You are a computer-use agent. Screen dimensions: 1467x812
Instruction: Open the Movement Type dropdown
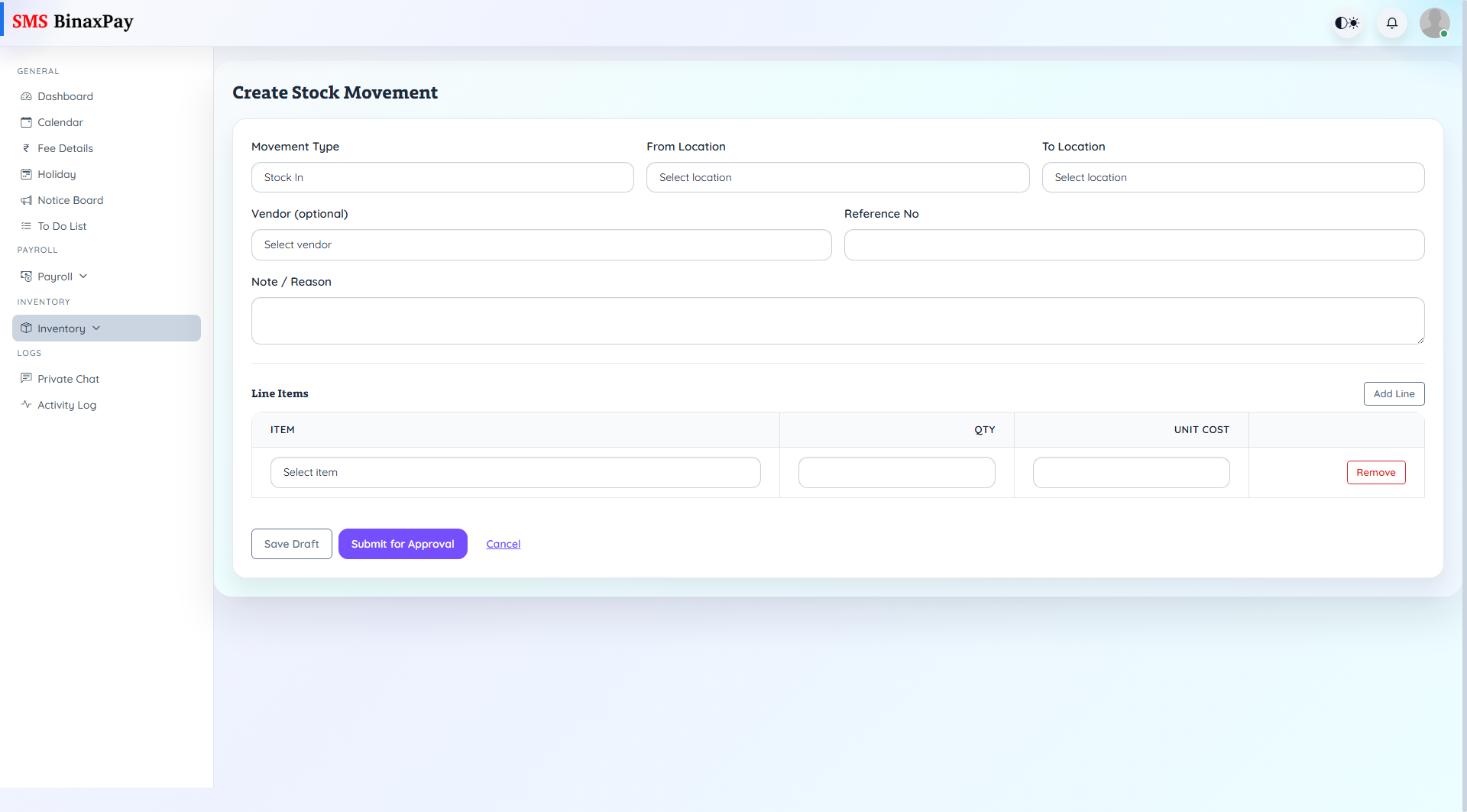point(442,176)
